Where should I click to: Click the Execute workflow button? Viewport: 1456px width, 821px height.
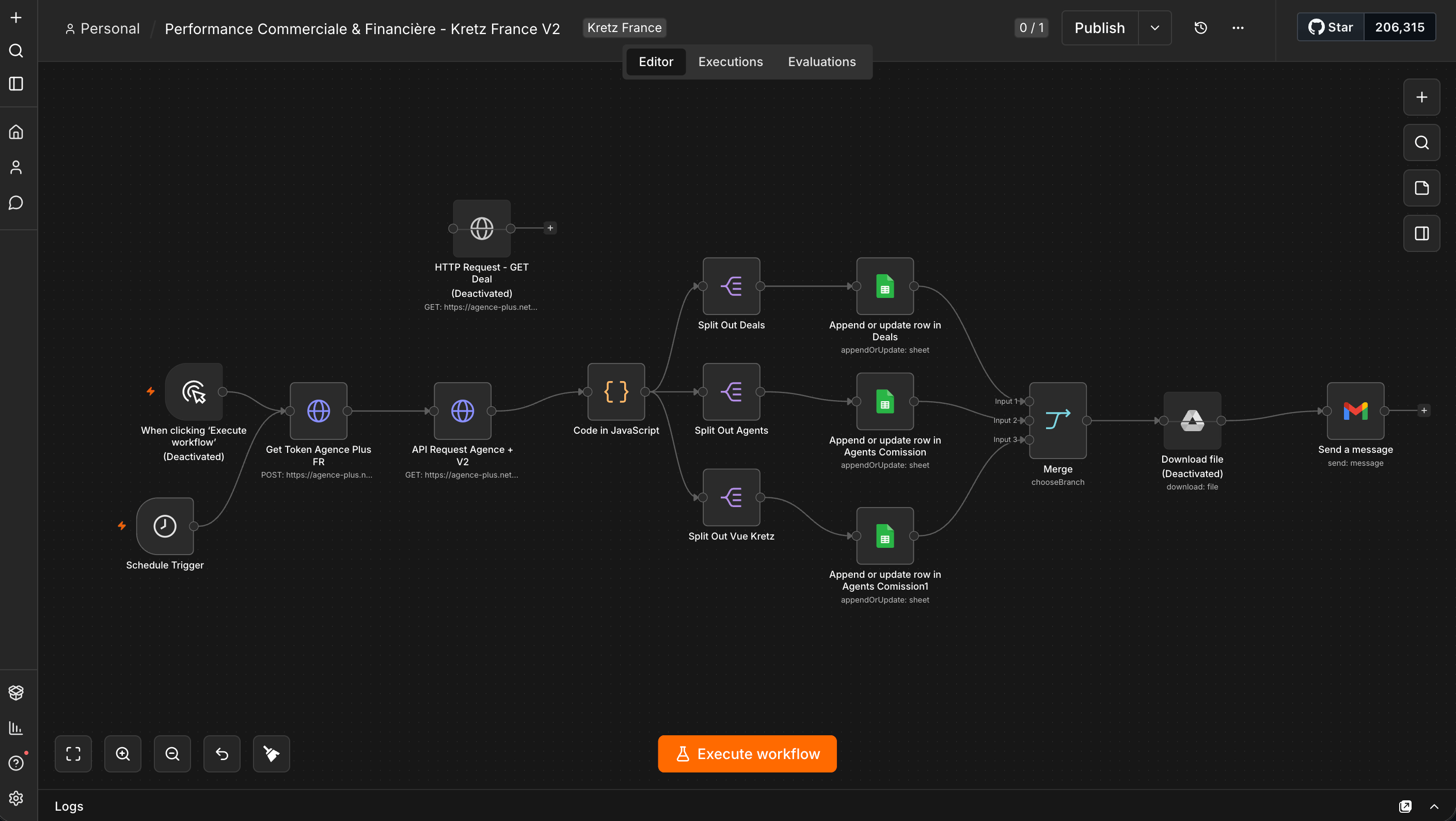tap(747, 754)
